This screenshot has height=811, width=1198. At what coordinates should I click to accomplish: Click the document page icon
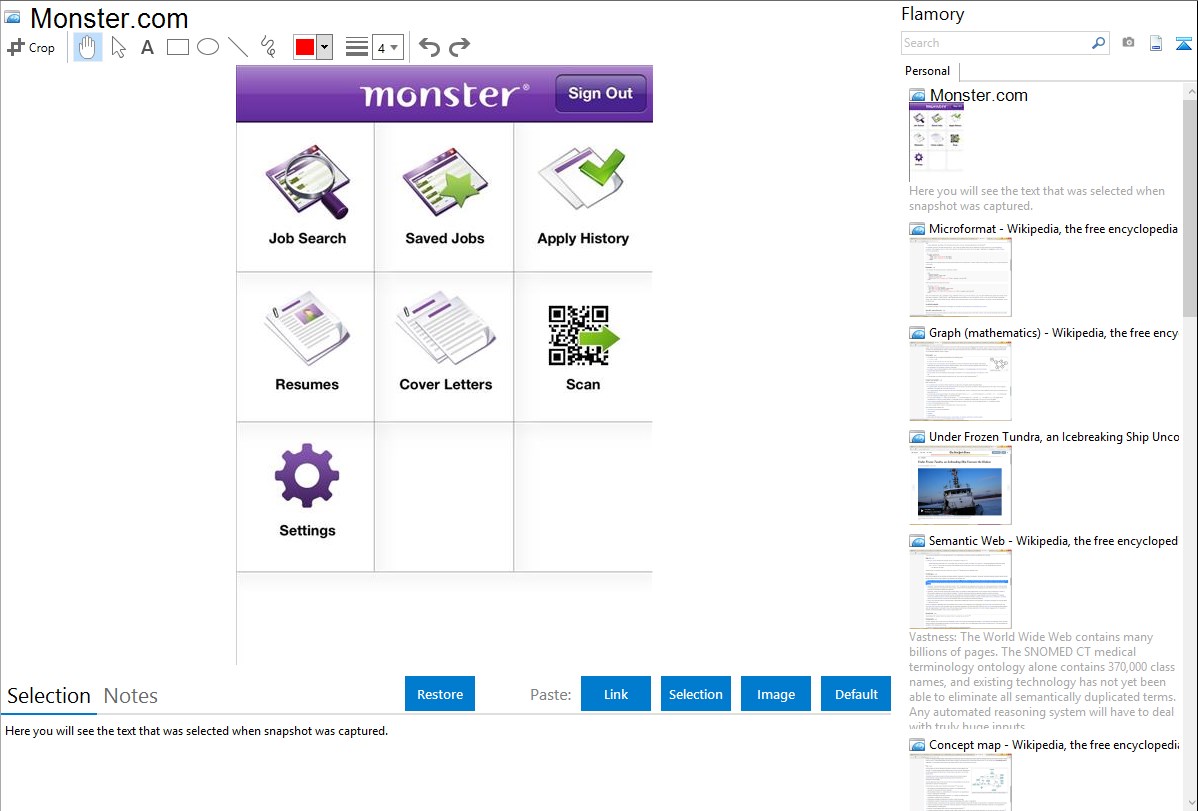coord(1156,43)
